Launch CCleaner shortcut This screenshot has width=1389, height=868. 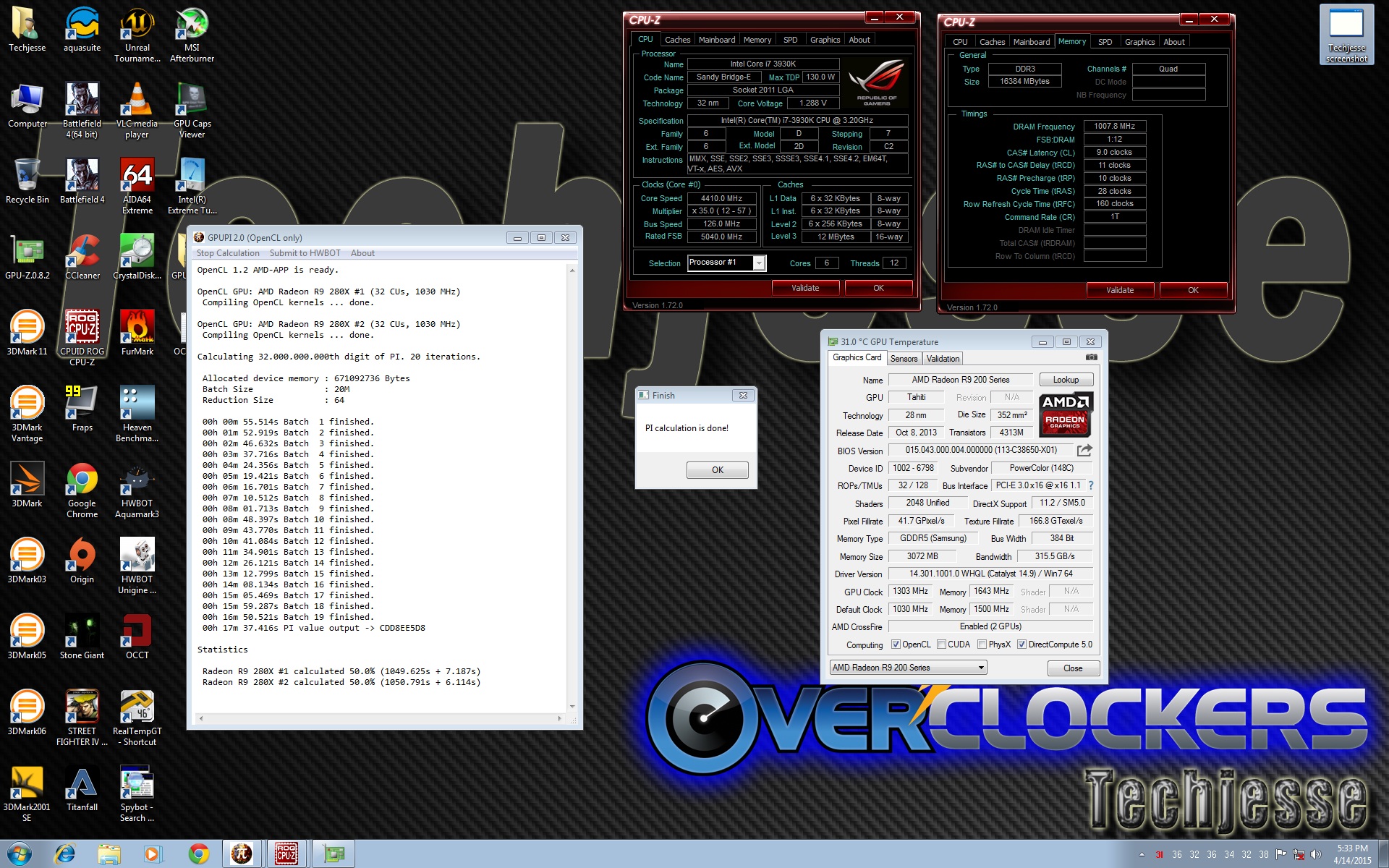82,258
